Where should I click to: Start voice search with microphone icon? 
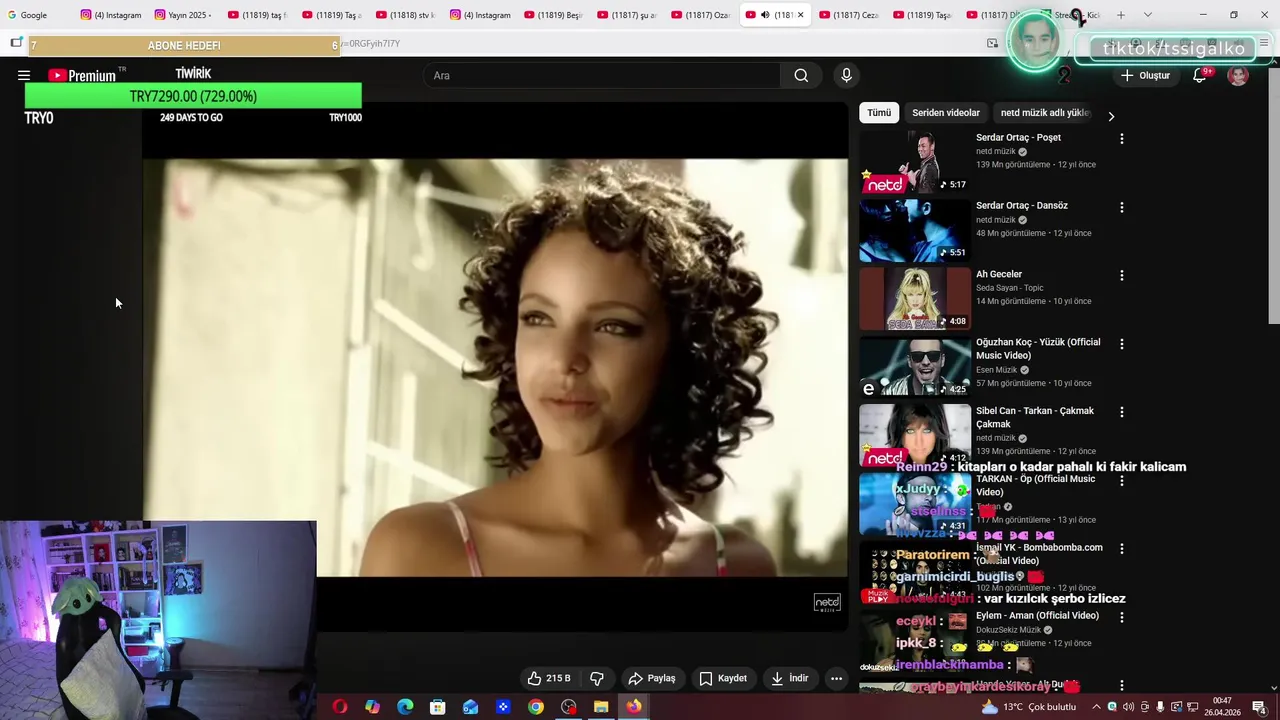846,75
